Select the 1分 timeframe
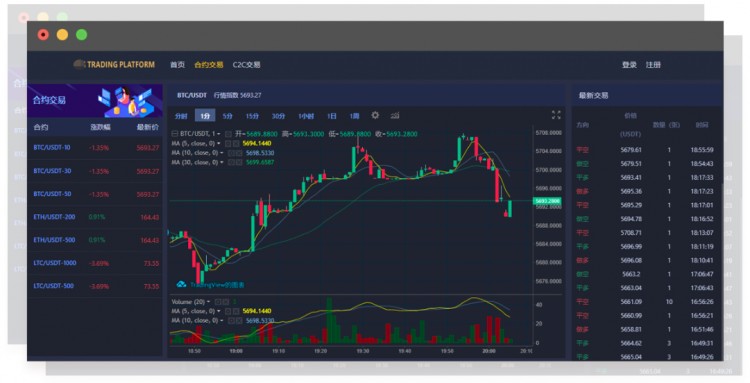Screen dimensions: 750x383 pyautogui.click(x=205, y=116)
